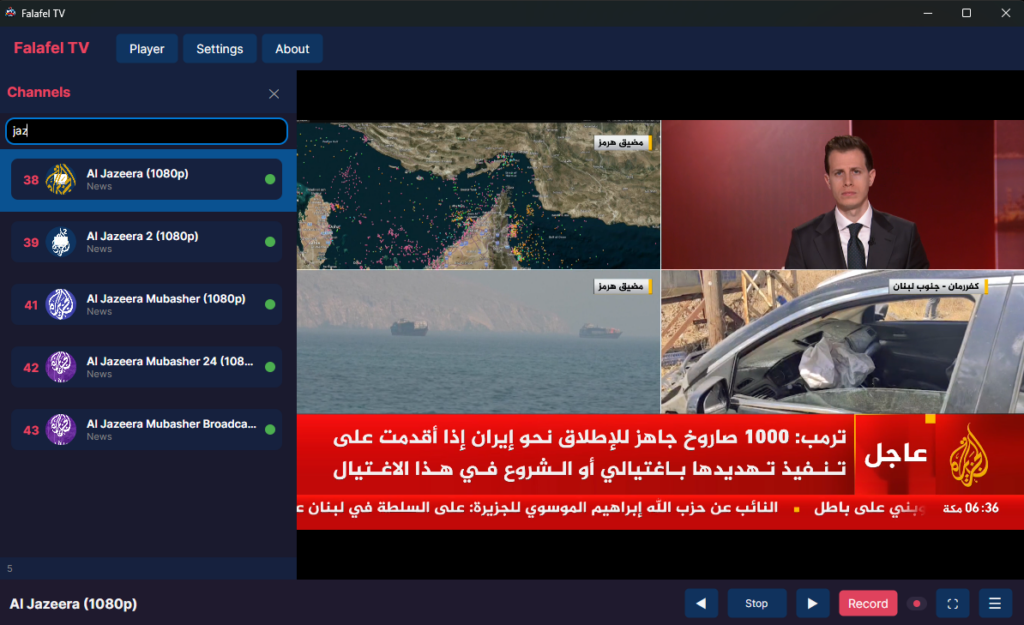Open the Player tab
Viewport: 1024px width, 625px height.
(147, 49)
